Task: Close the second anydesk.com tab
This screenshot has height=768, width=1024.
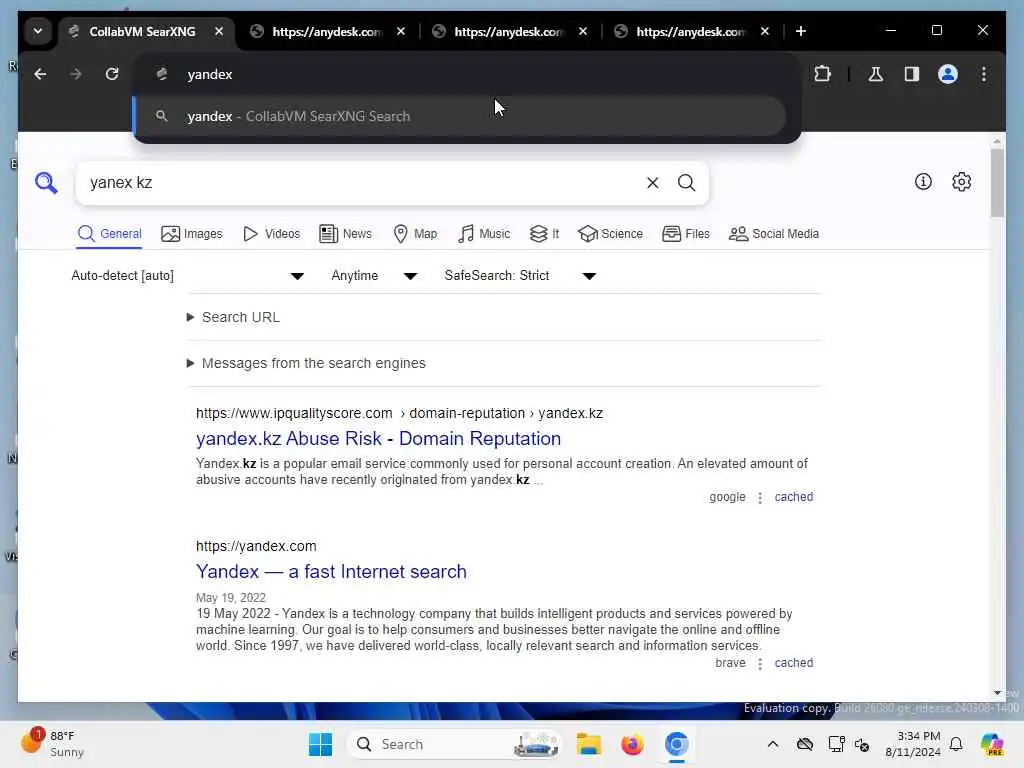Action: click(x=583, y=31)
